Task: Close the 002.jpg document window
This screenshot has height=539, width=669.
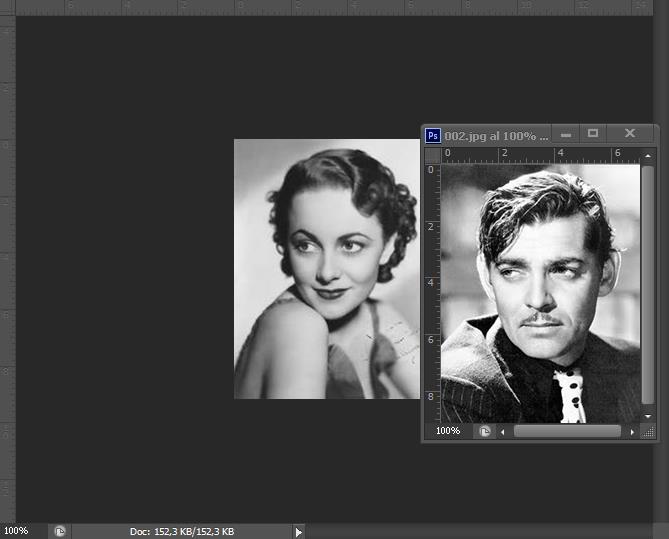Action: (629, 134)
